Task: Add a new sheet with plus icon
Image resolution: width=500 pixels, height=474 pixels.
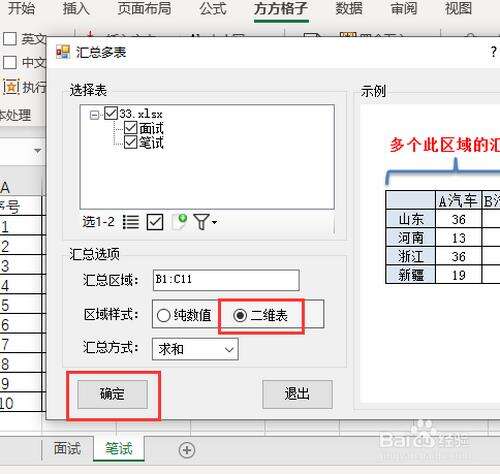Action: (x=187, y=450)
